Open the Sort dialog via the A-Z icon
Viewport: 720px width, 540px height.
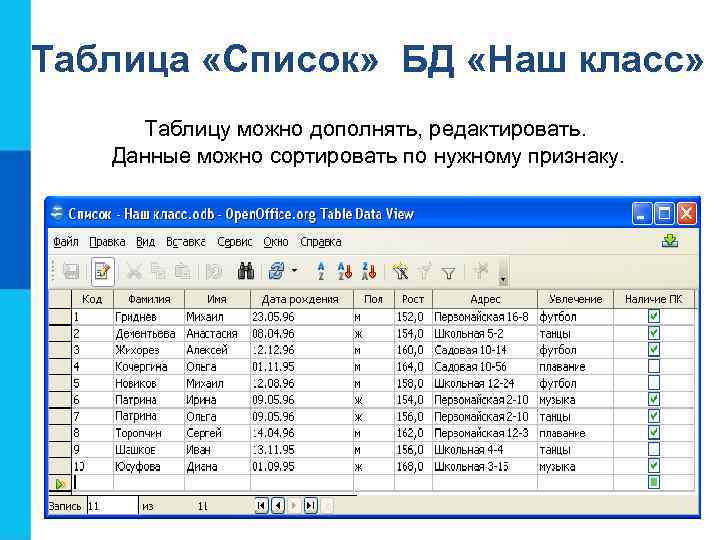(x=321, y=271)
